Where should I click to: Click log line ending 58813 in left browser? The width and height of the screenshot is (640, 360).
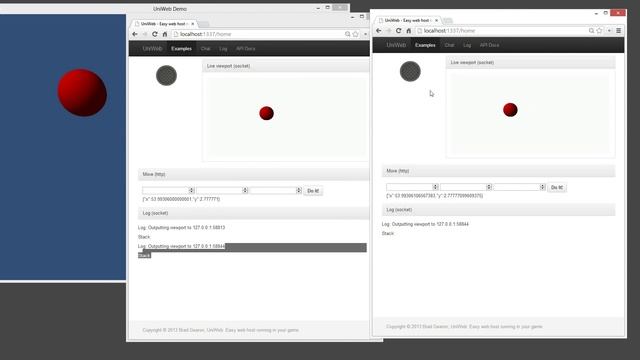tap(182, 227)
